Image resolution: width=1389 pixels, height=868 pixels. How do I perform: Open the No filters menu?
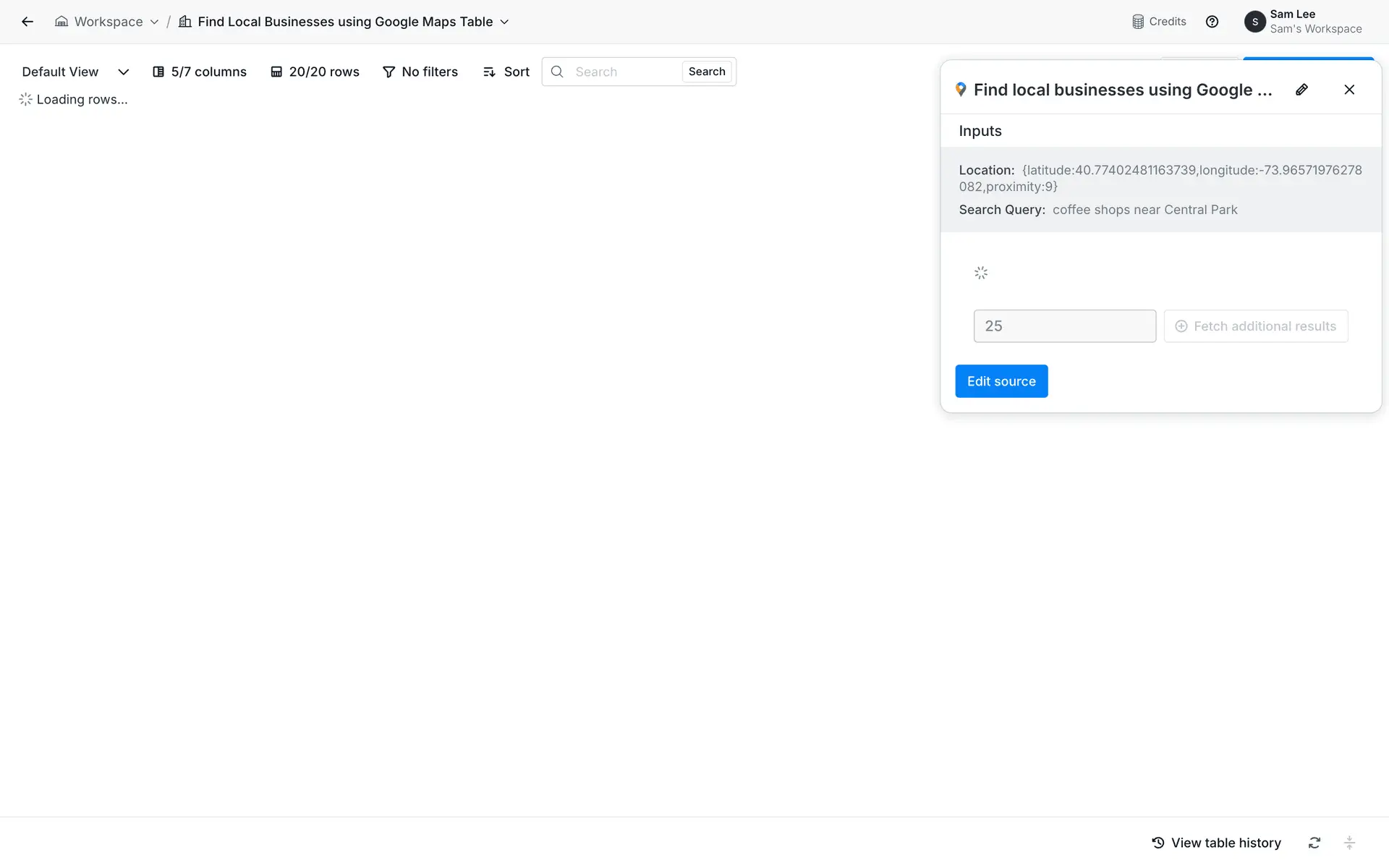click(420, 72)
